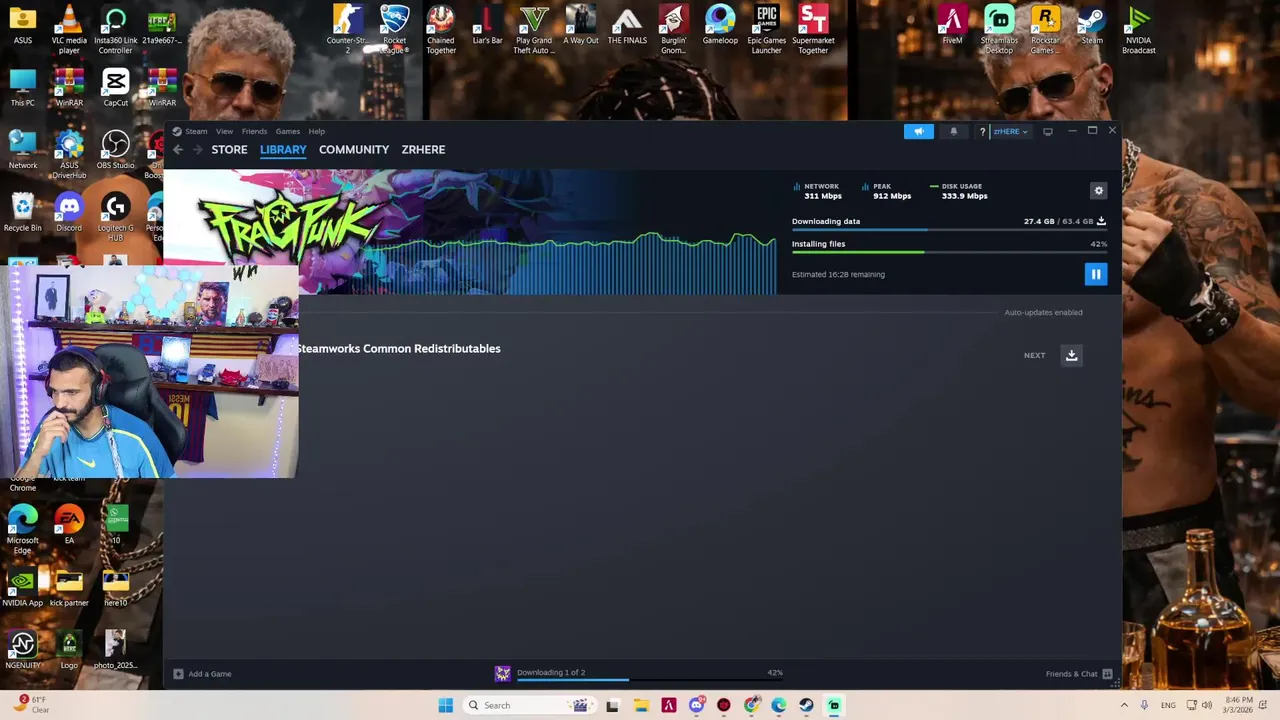Open Friends & Chat
Viewport: 1280px width, 720px height.
(1079, 674)
